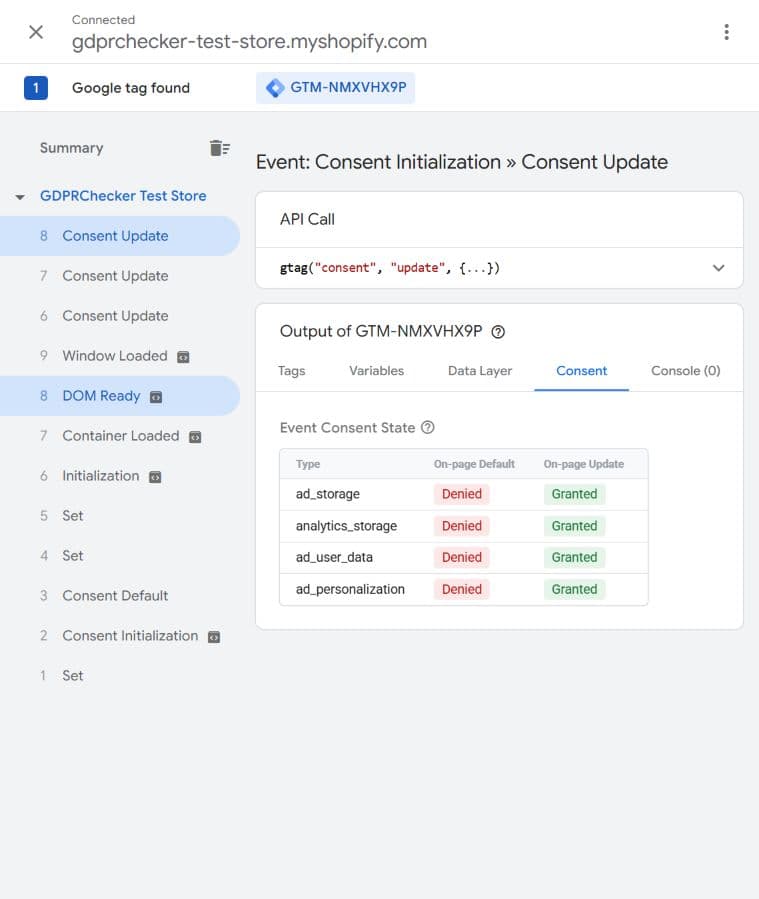Viewport: 759px width, 899px height.
Task: Select event 6 Consent Update
Action: pyautogui.click(x=120, y=316)
